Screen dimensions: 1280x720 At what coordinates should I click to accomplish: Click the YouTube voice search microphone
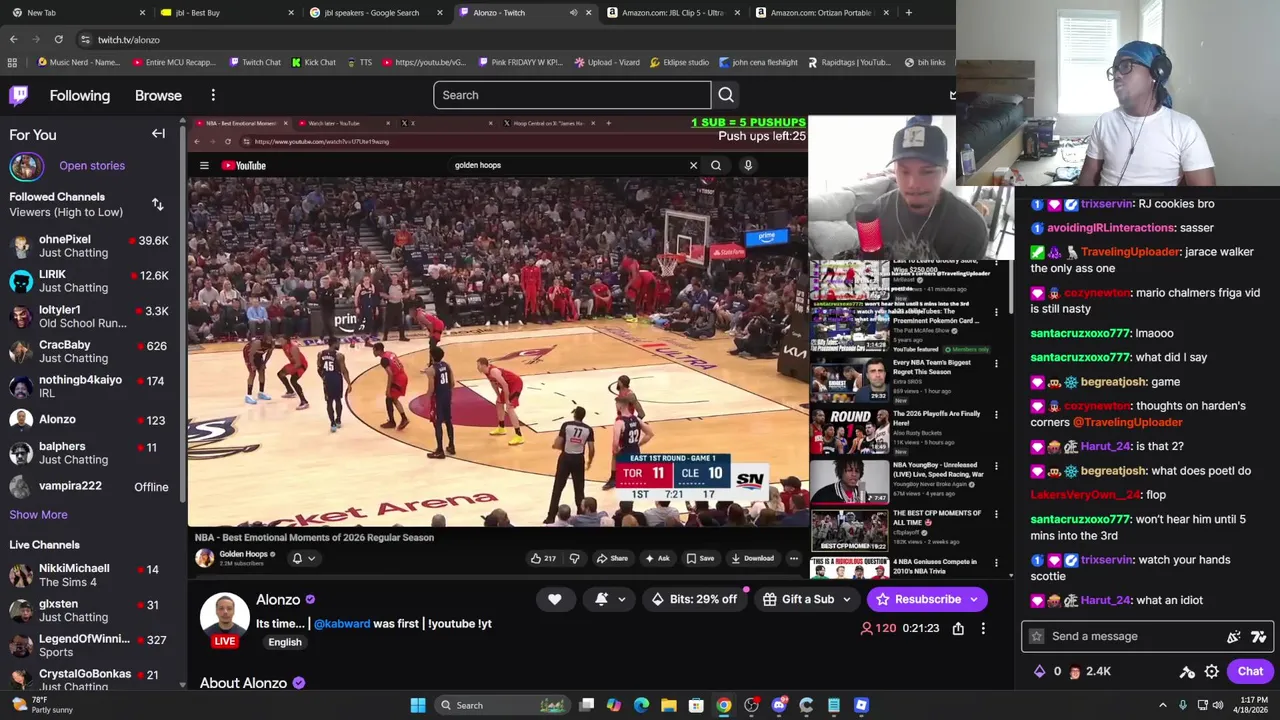click(747, 165)
